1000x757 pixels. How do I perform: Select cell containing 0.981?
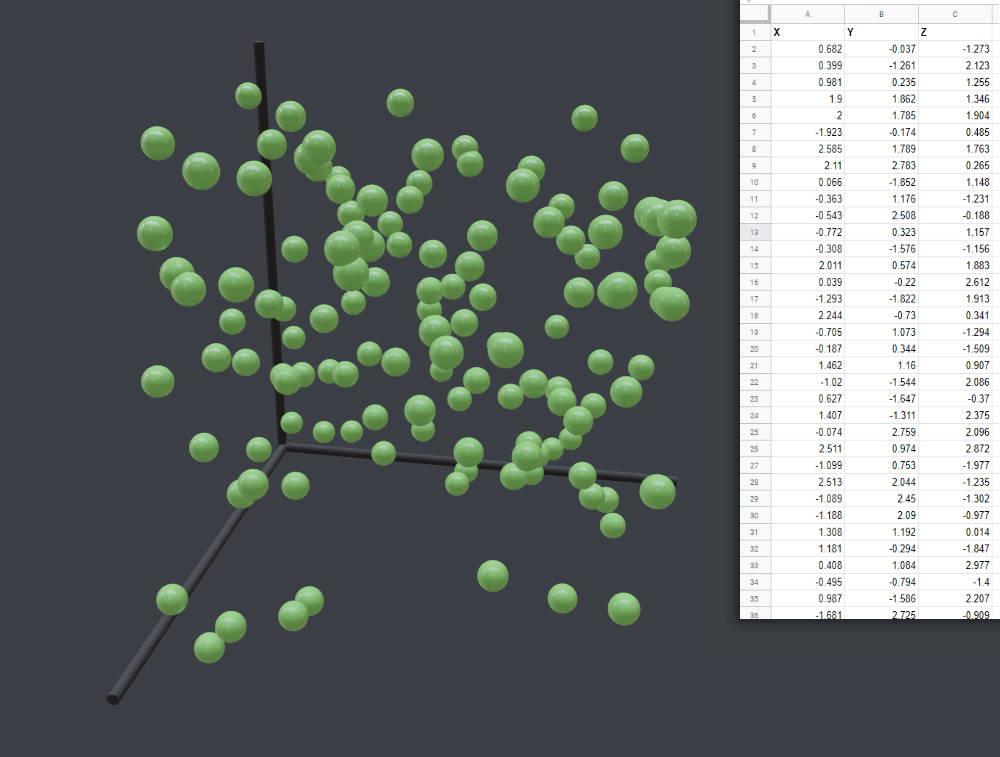point(807,82)
